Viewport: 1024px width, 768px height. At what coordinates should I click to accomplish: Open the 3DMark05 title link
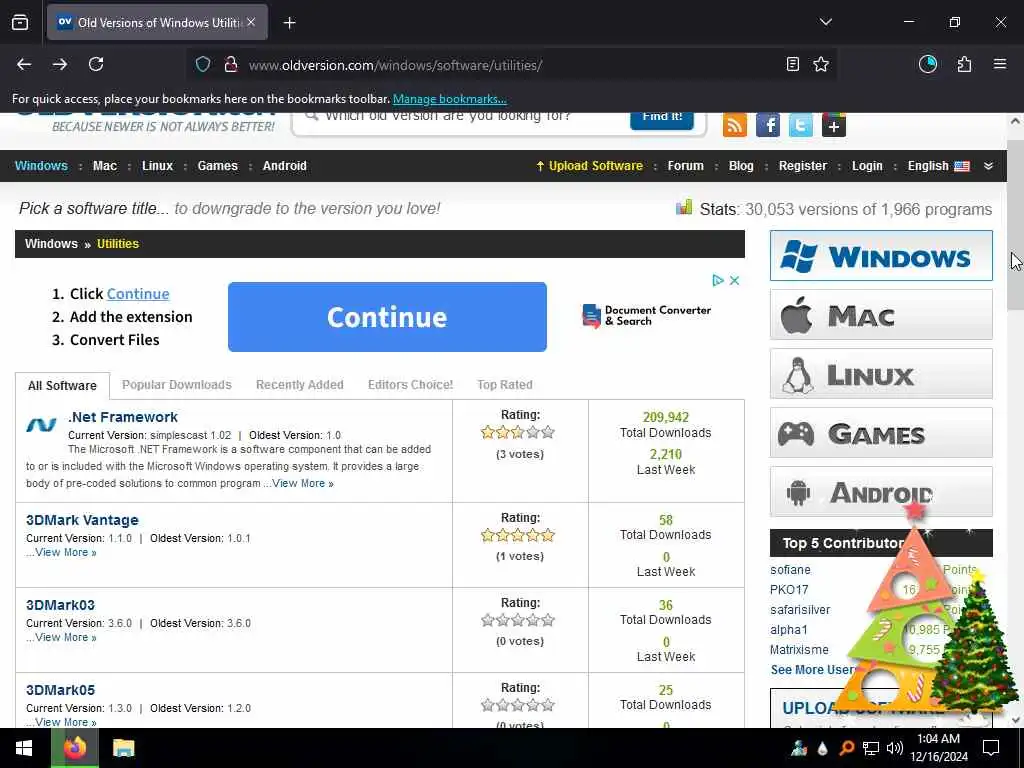(x=61, y=690)
